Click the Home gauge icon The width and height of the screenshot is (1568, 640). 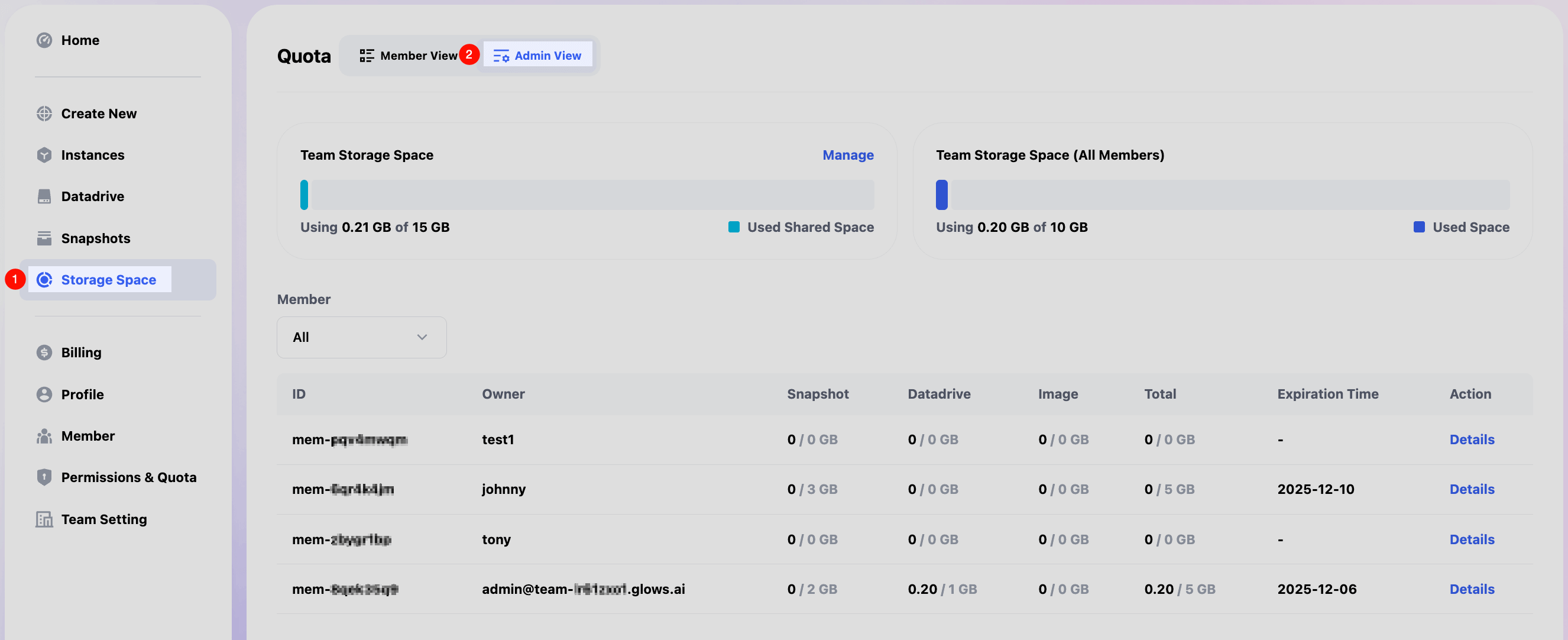(44, 40)
